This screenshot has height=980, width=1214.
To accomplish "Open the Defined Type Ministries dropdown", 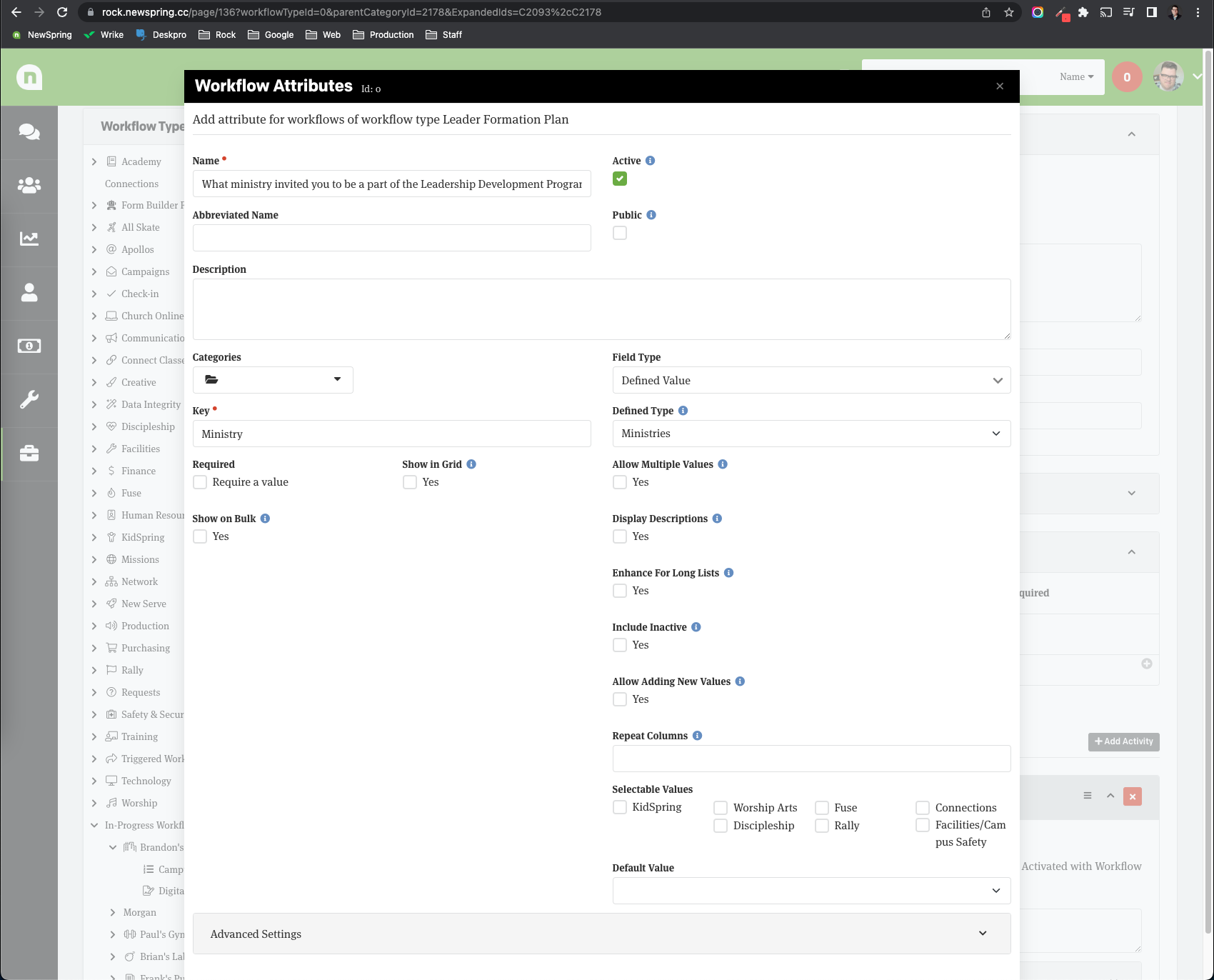I will pyautogui.click(x=811, y=434).
